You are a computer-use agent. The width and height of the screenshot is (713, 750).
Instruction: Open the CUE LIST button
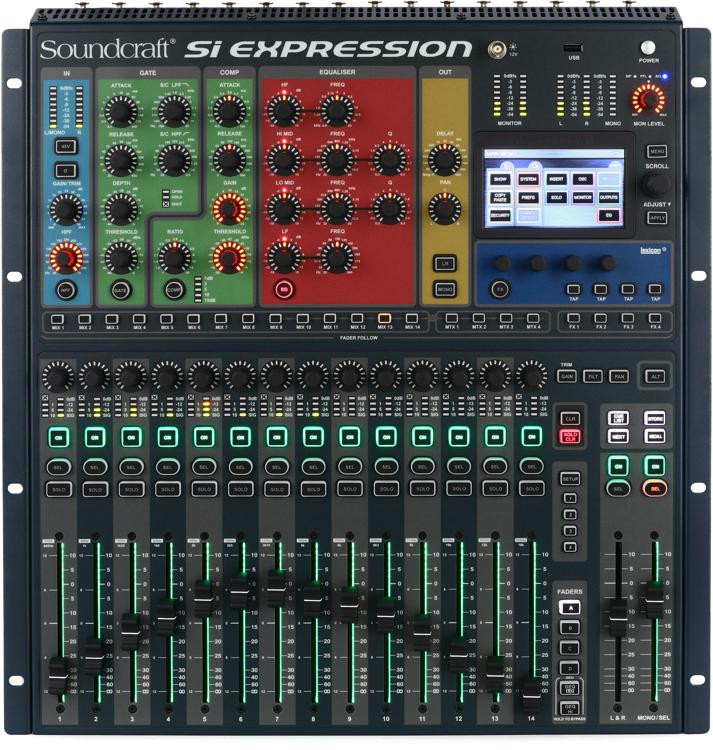click(x=618, y=419)
